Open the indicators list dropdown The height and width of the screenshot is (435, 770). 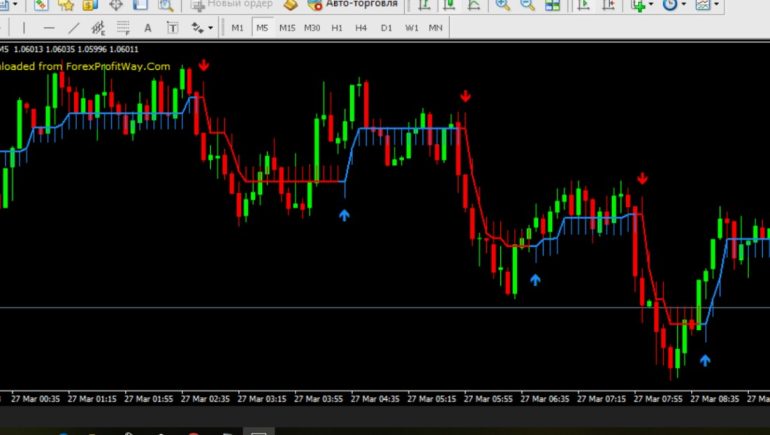tap(640, 5)
